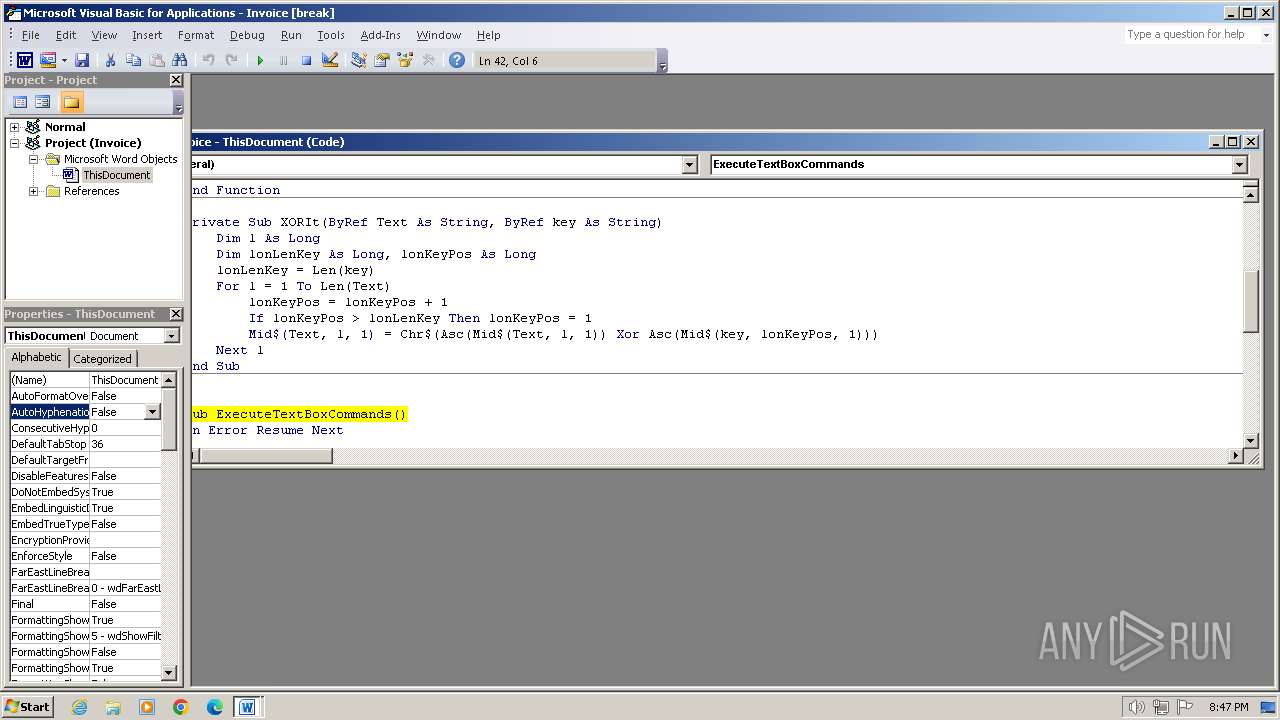Click the Copy icon in the toolbar
This screenshot has height=720, width=1280.
click(134, 61)
